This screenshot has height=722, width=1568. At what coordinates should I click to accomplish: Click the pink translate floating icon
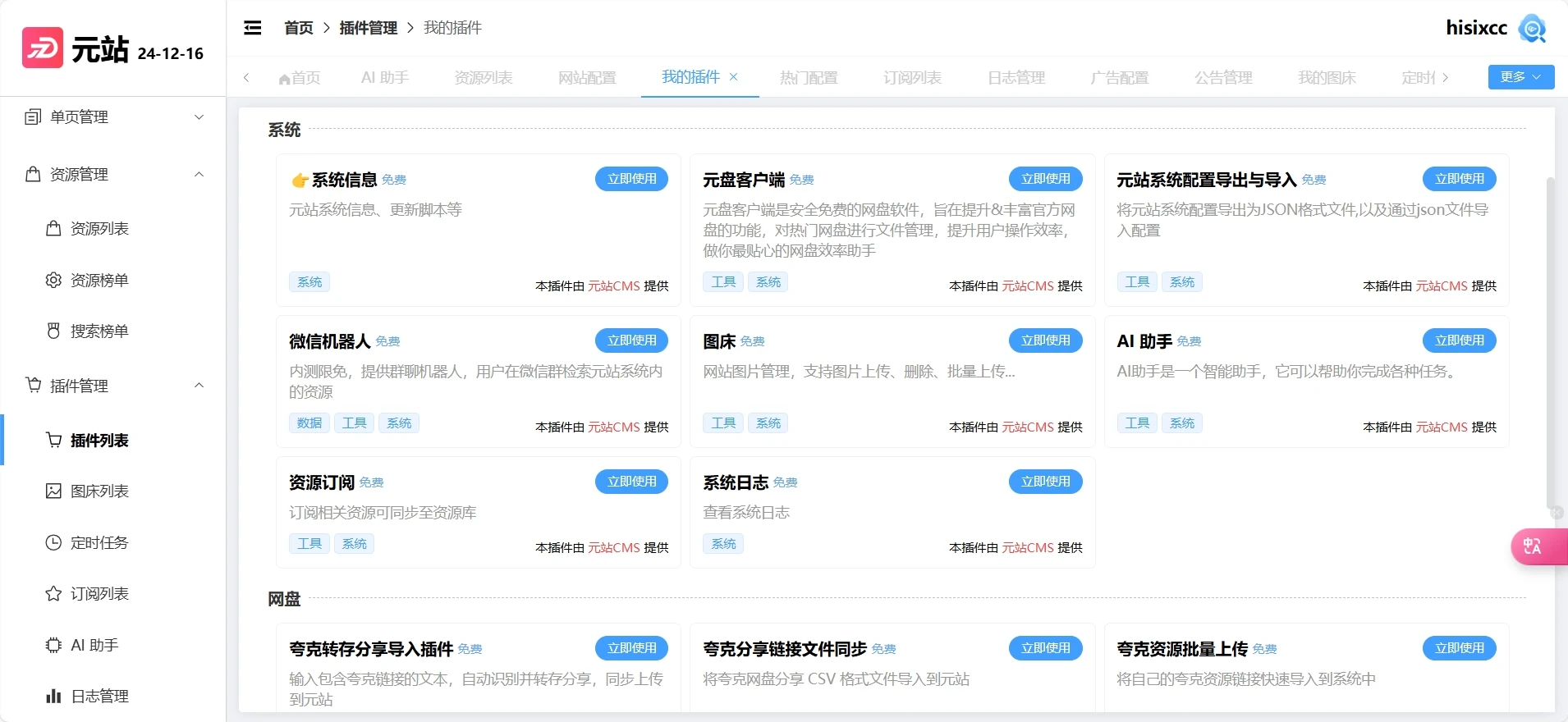tap(1534, 546)
